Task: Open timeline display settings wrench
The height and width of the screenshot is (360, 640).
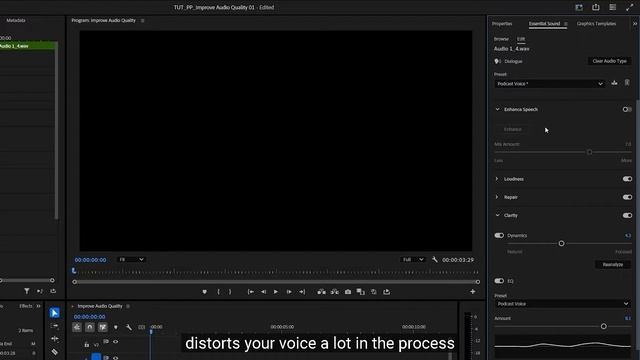Action: pyautogui.click(x=129, y=327)
